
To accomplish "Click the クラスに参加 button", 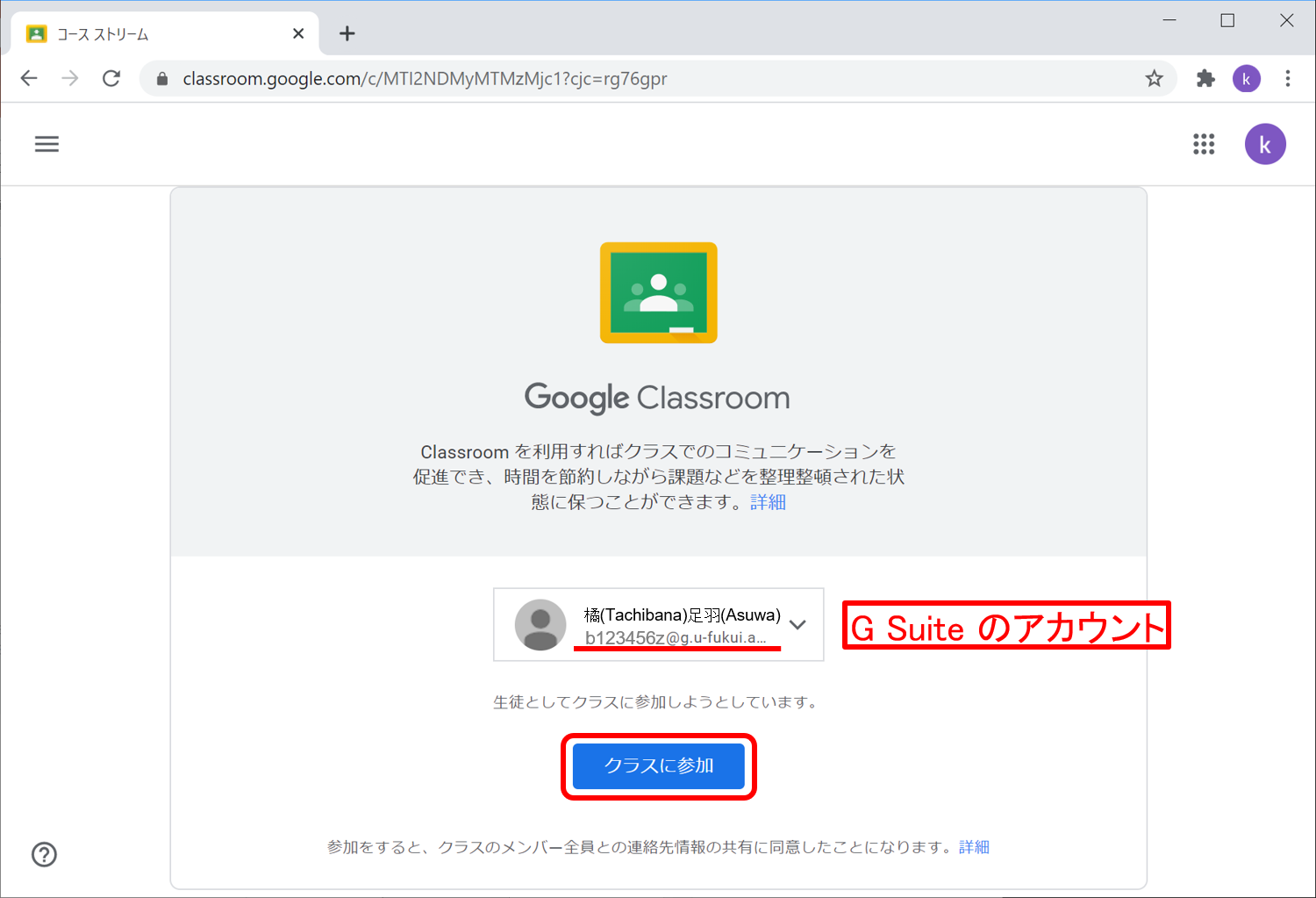I will click(x=659, y=766).
